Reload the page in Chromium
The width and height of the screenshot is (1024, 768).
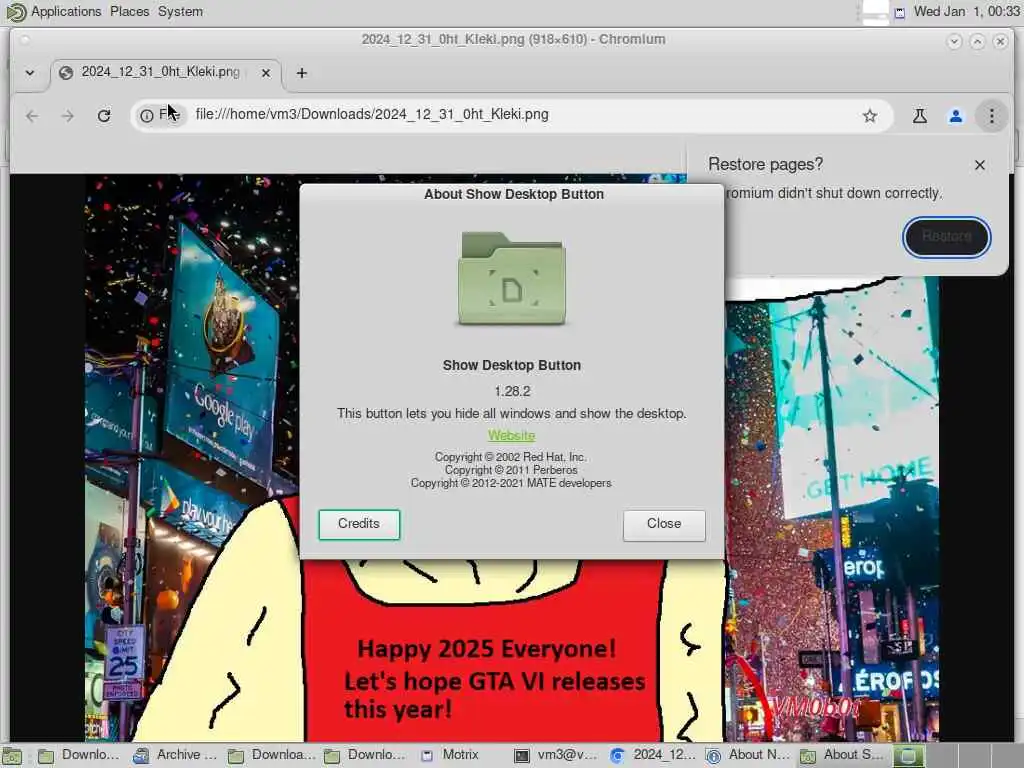(104, 116)
